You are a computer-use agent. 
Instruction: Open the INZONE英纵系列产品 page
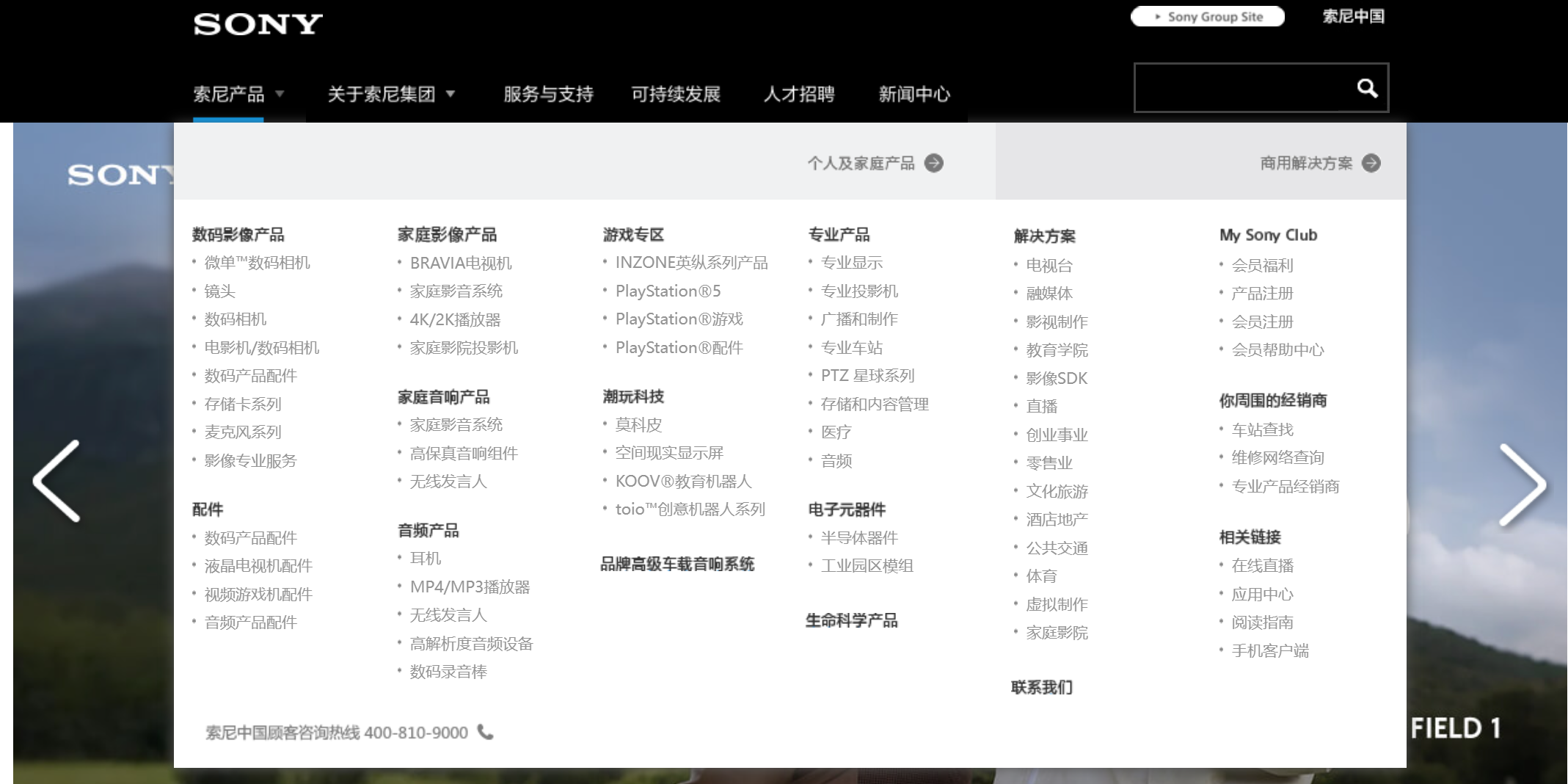(x=692, y=262)
